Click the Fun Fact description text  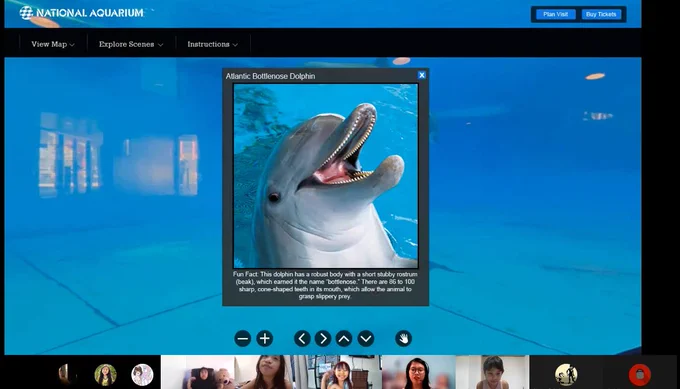pos(325,285)
